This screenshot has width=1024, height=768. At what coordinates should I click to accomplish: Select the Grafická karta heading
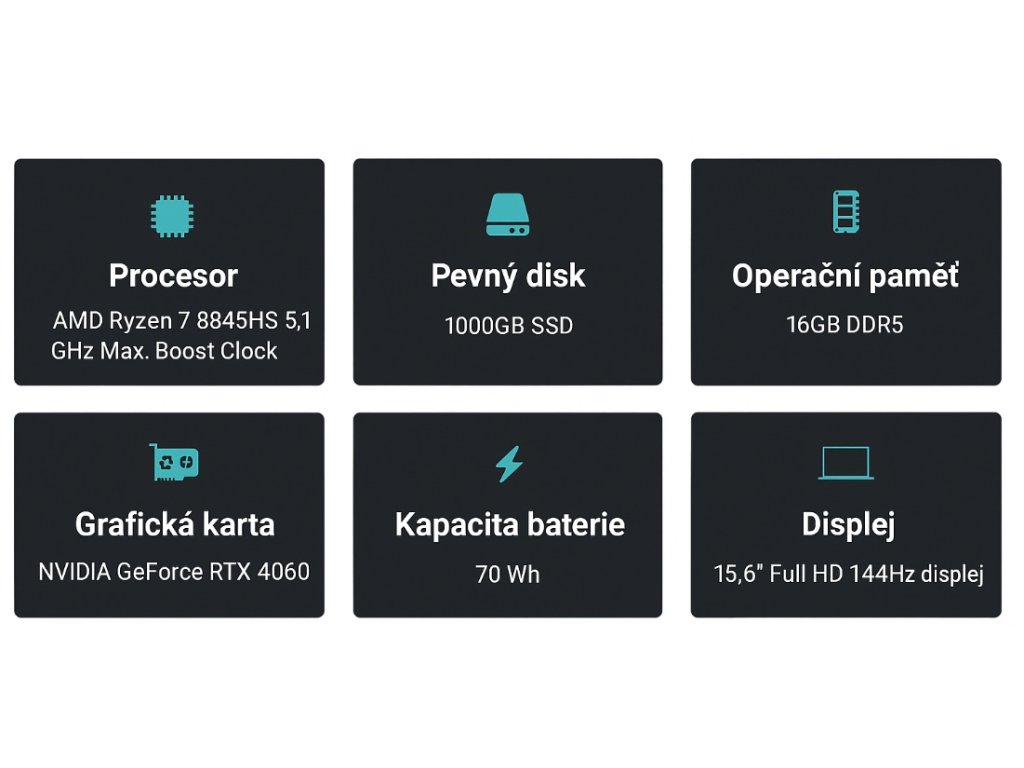pyautogui.click(x=174, y=524)
